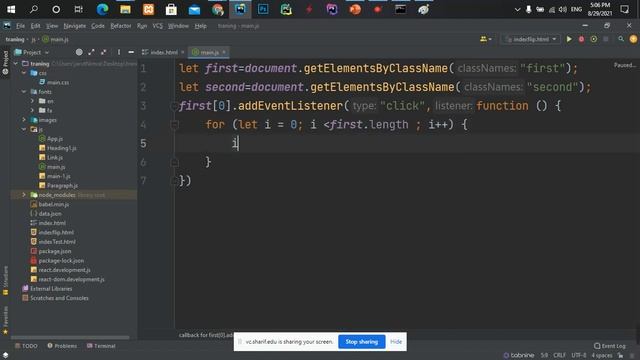Image resolution: width=640 pixels, height=360 pixels.
Task: Run the indexflip.html configuration
Action: click(x=569, y=39)
